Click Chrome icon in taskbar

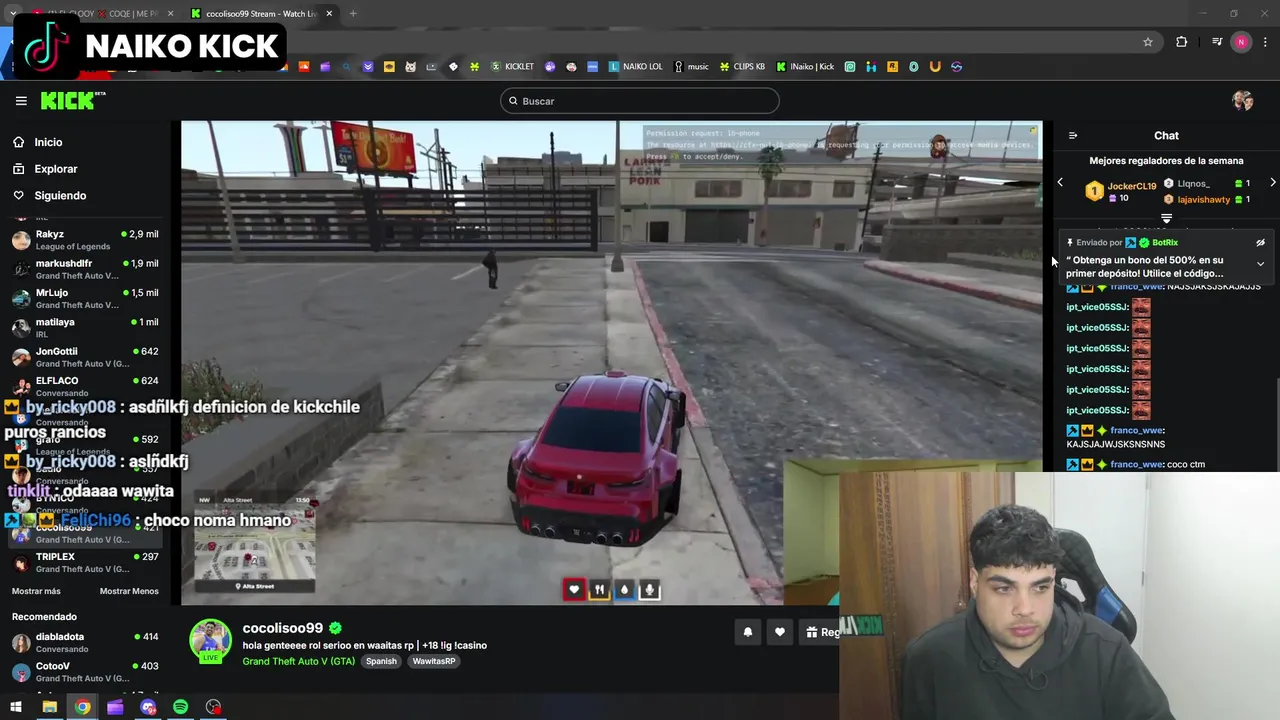(x=82, y=708)
